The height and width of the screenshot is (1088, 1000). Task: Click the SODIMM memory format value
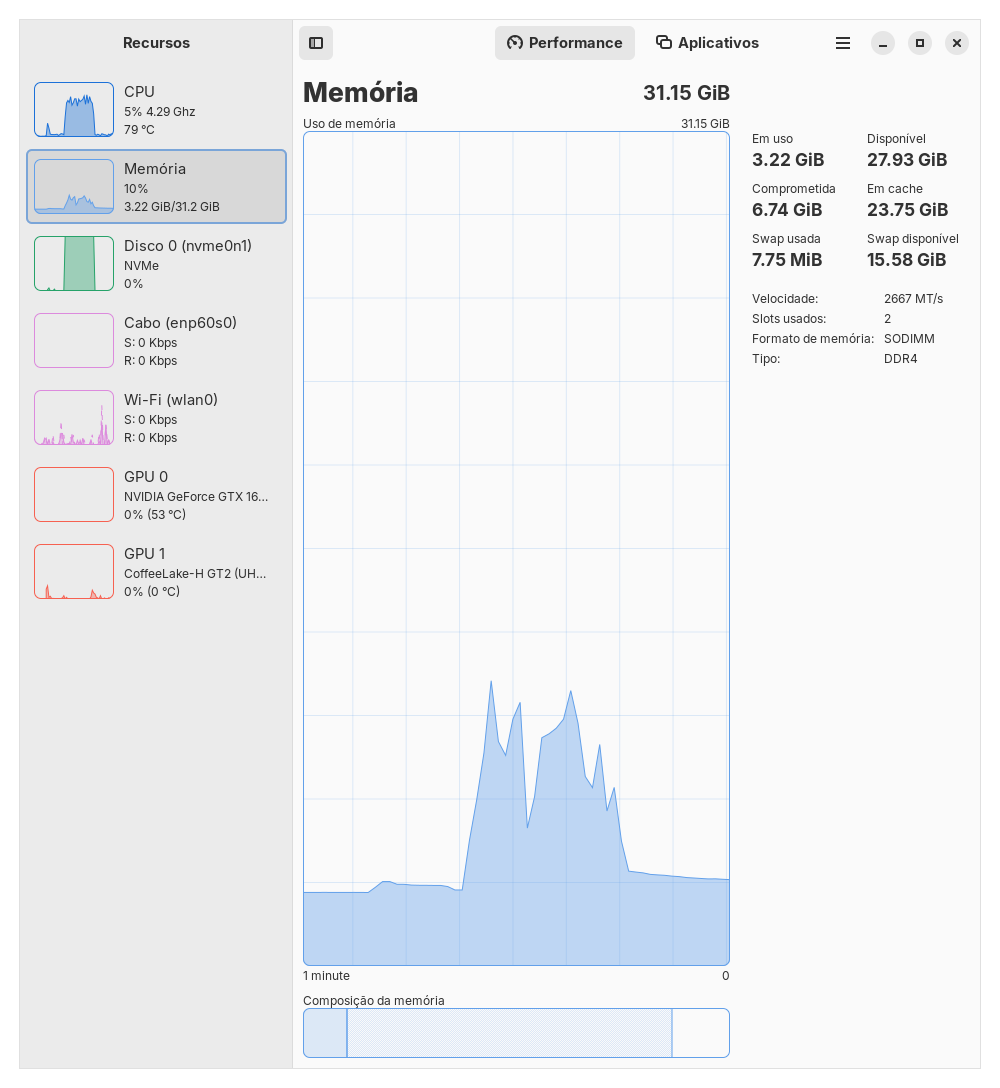tap(909, 339)
